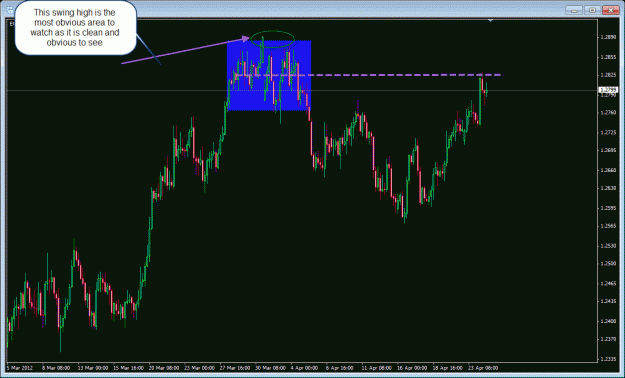
Task: Click the 16 Apr 00:00 time label
Action: pos(412,368)
